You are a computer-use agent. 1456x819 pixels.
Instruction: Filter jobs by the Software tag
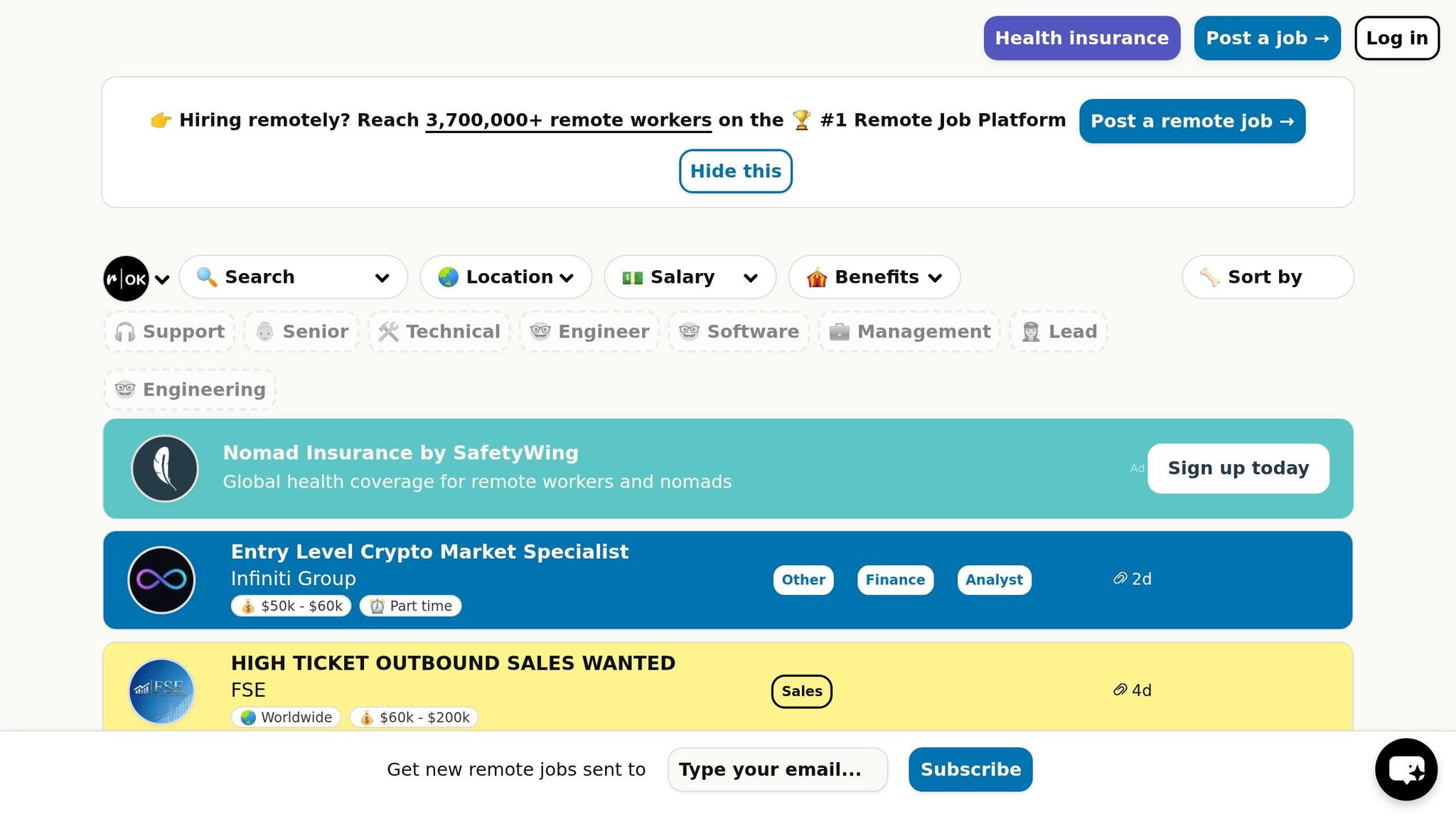pyautogui.click(x=739, y=331)
